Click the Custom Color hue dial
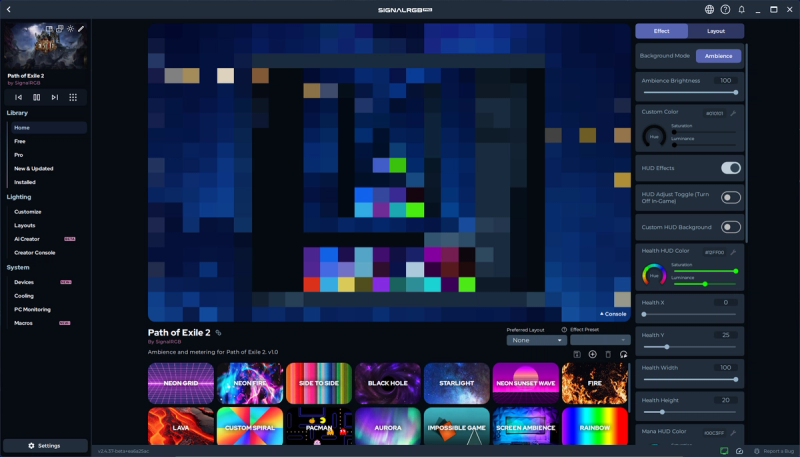Image resolution: width=800 pixels, height=457 pixels. click(x=654, y=136)
